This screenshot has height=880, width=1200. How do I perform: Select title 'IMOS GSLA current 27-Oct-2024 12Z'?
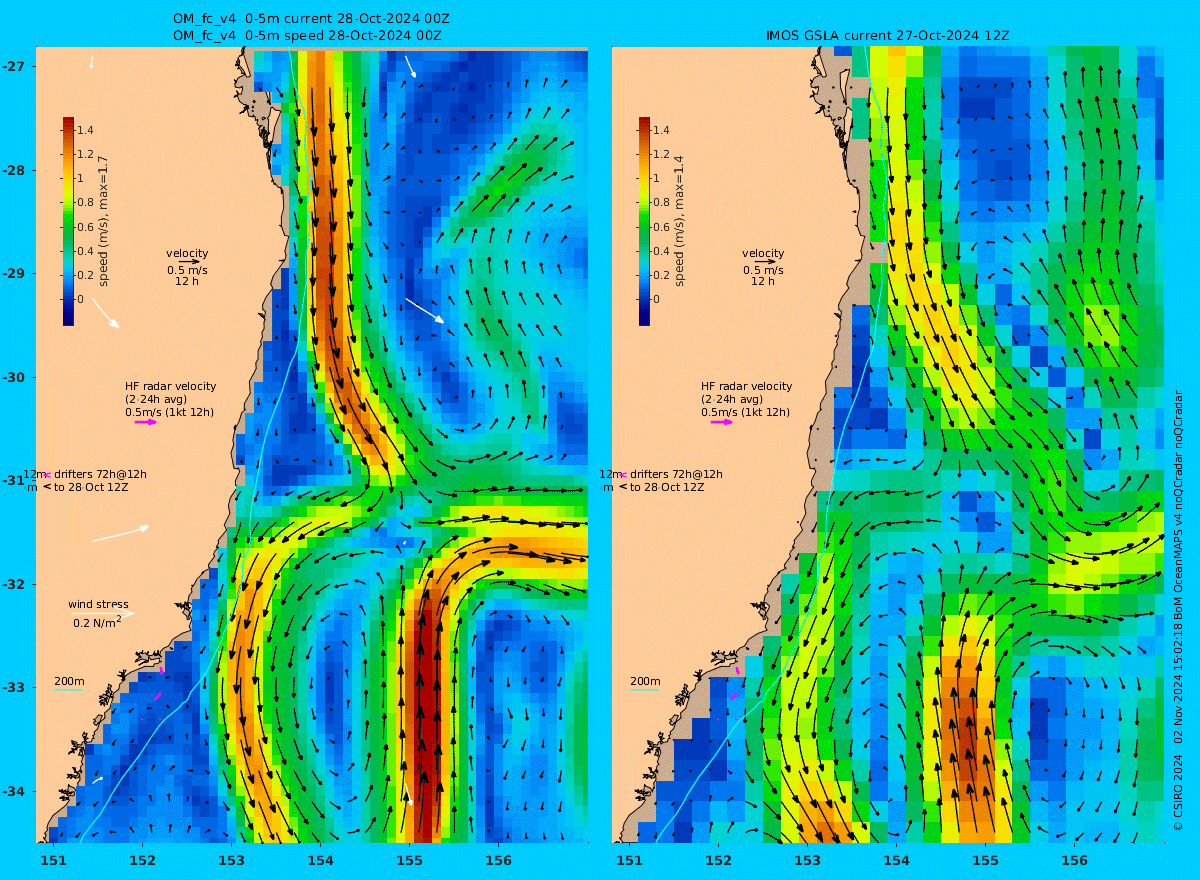tap(888, 35)
